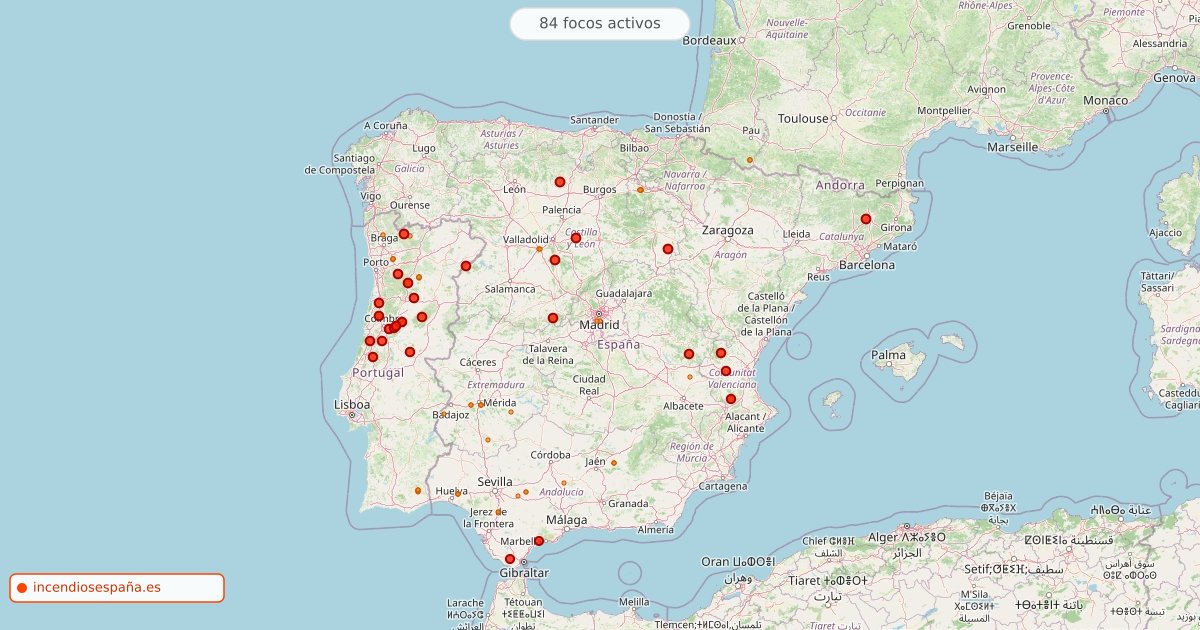Select the small orange marker at Valladolid

(x=539, y=249)
